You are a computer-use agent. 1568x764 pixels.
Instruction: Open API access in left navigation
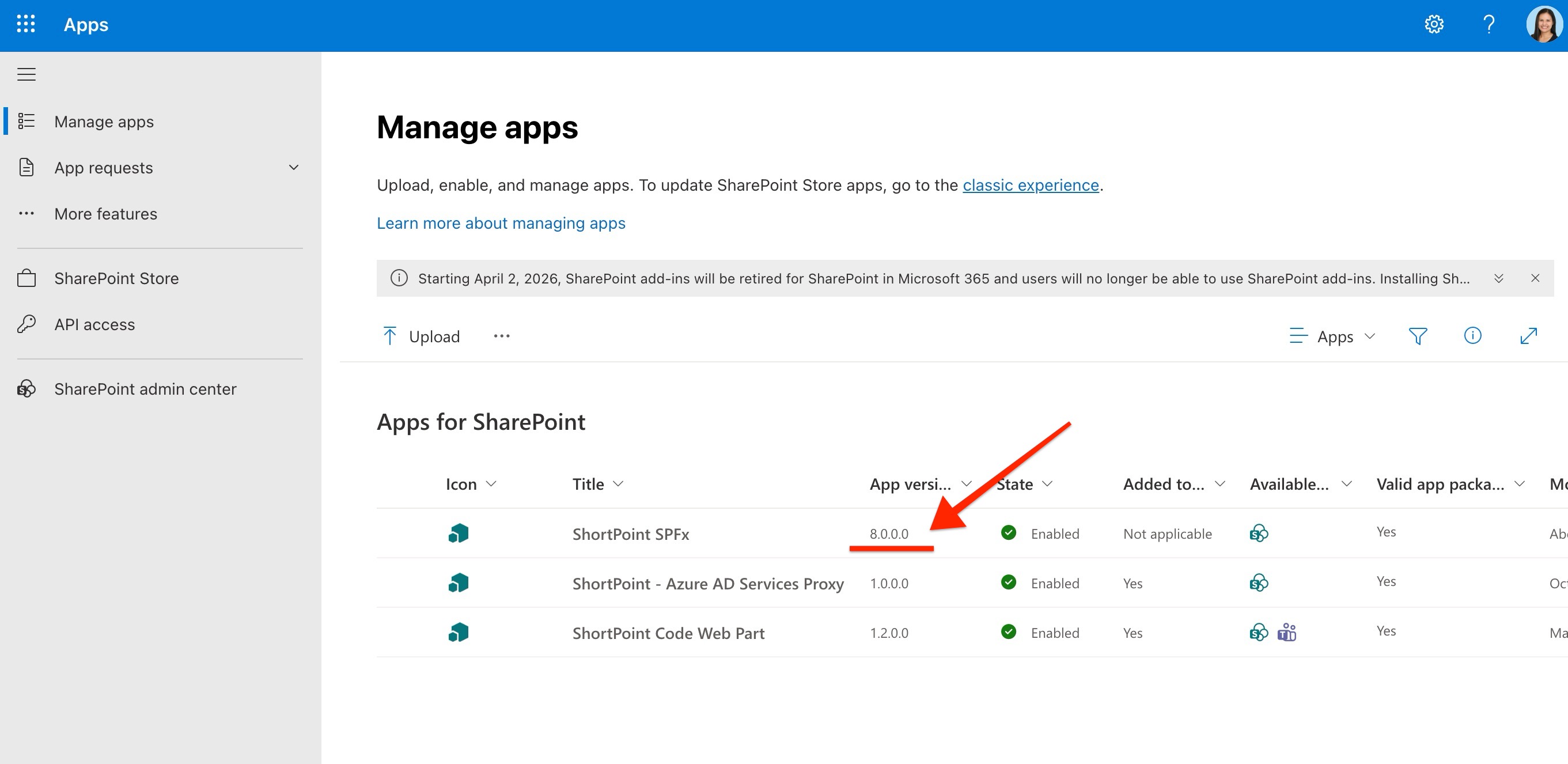[94, 324]
